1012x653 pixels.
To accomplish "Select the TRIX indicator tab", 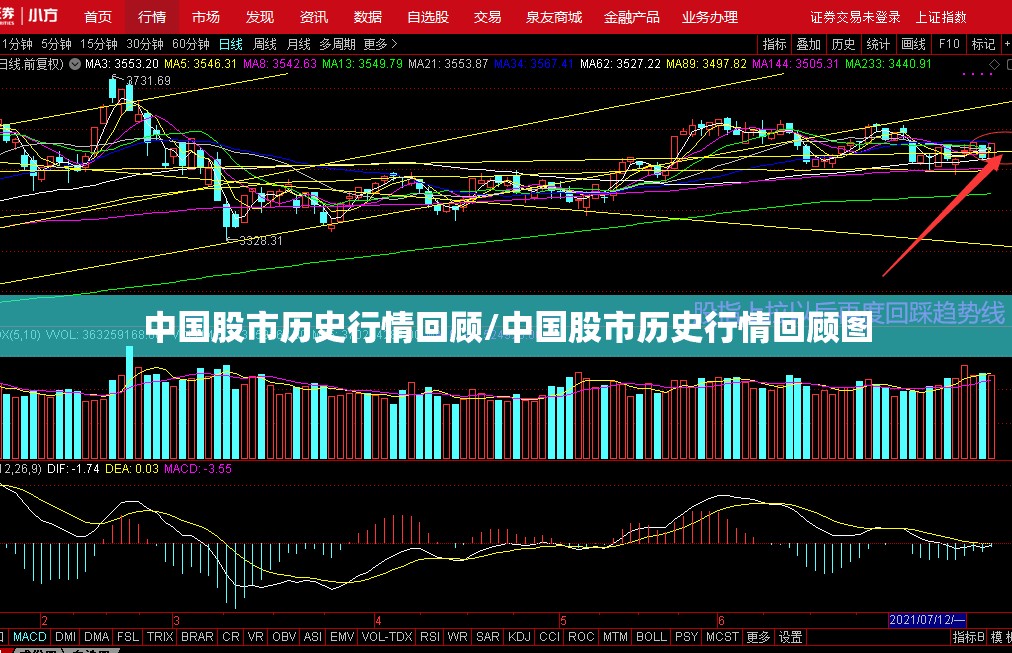I will pyautogui.click(x=160, y=637).
